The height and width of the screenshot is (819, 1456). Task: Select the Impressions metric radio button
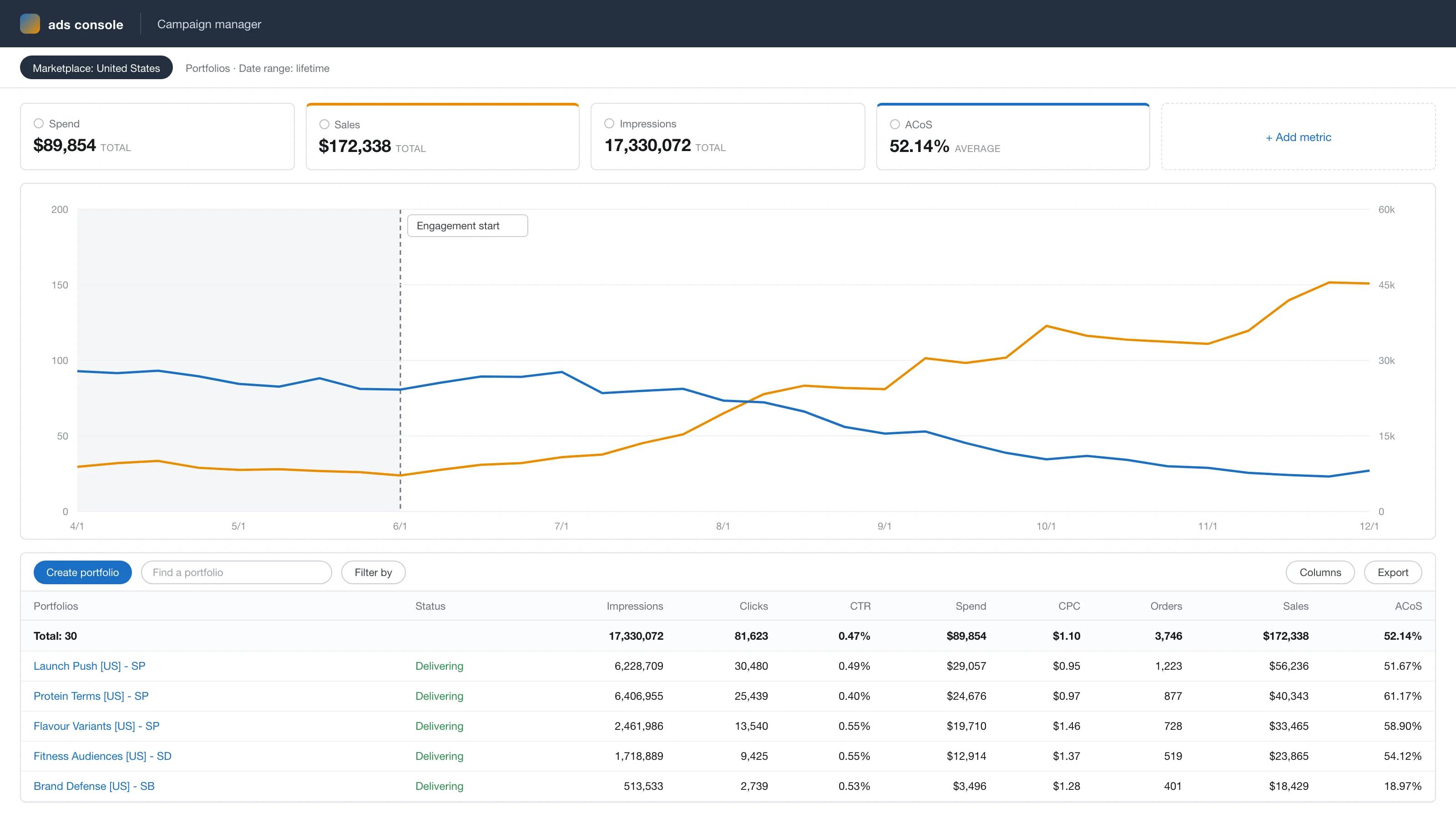pos(609,123)
